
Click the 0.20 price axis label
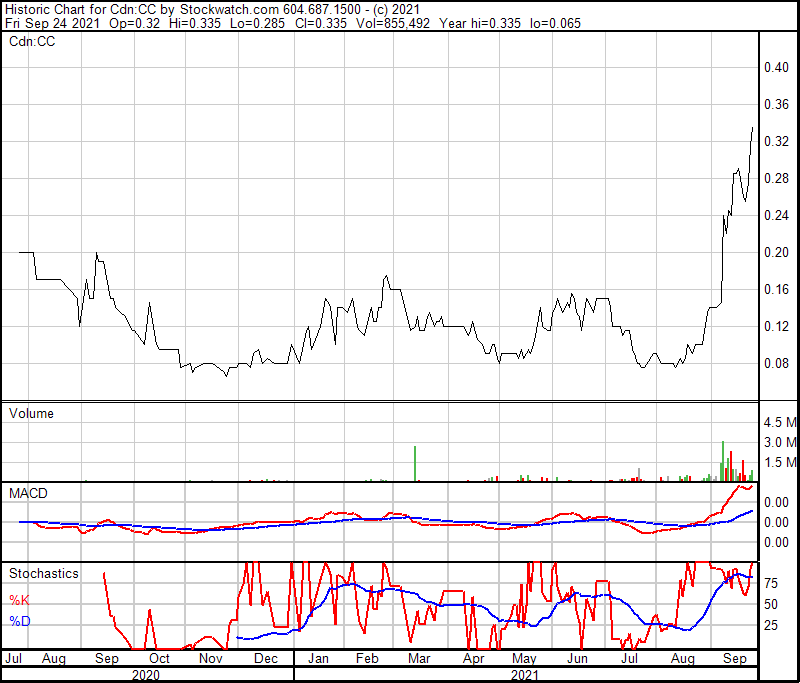click(776, 252)
